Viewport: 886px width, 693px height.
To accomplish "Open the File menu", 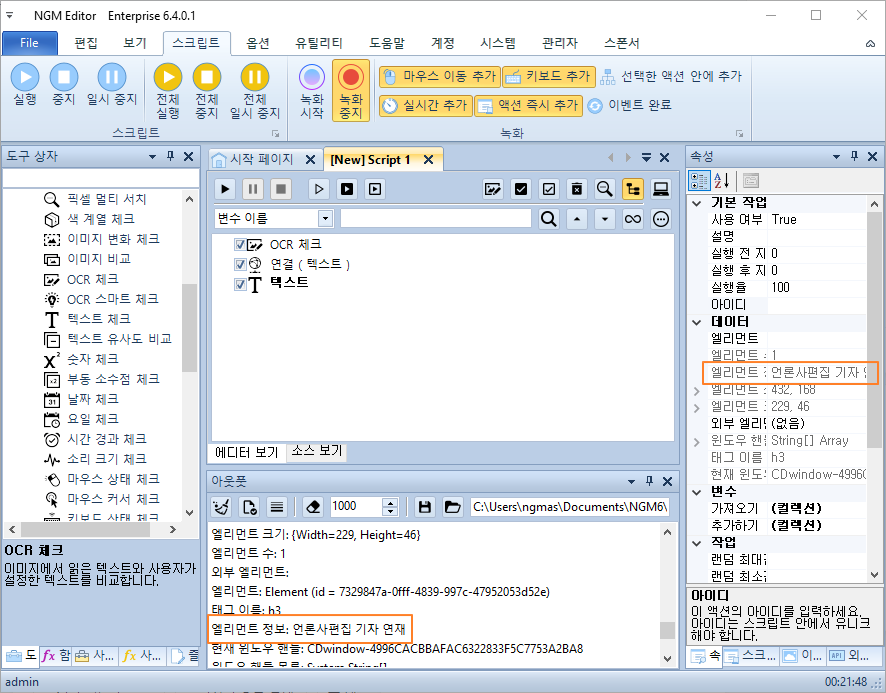I will (x=29, y=43).
